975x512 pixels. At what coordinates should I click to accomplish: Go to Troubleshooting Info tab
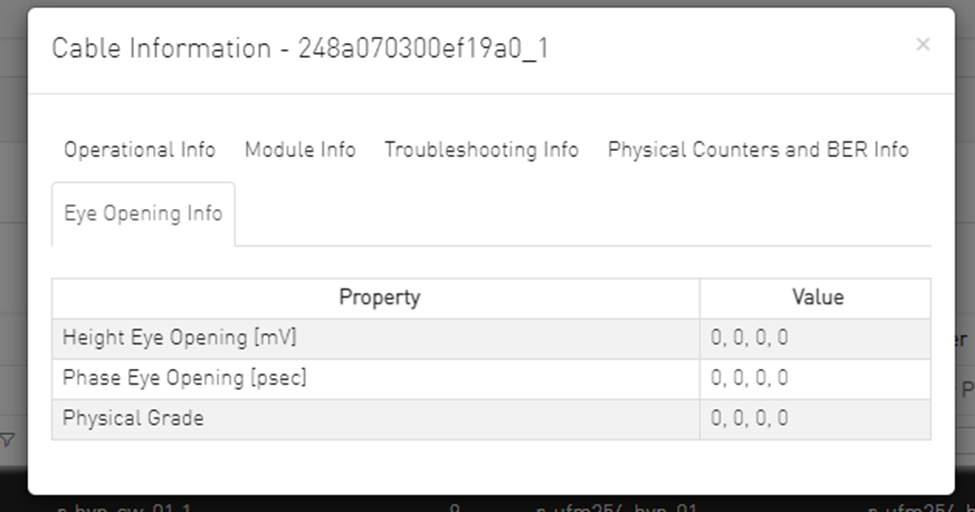point(481,150)
